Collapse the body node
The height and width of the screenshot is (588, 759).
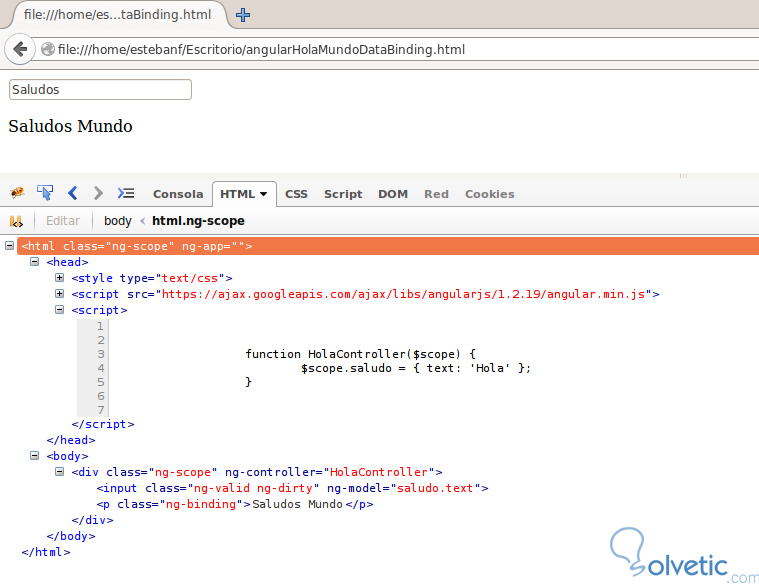pyautogui.click(x=34, y=455)
